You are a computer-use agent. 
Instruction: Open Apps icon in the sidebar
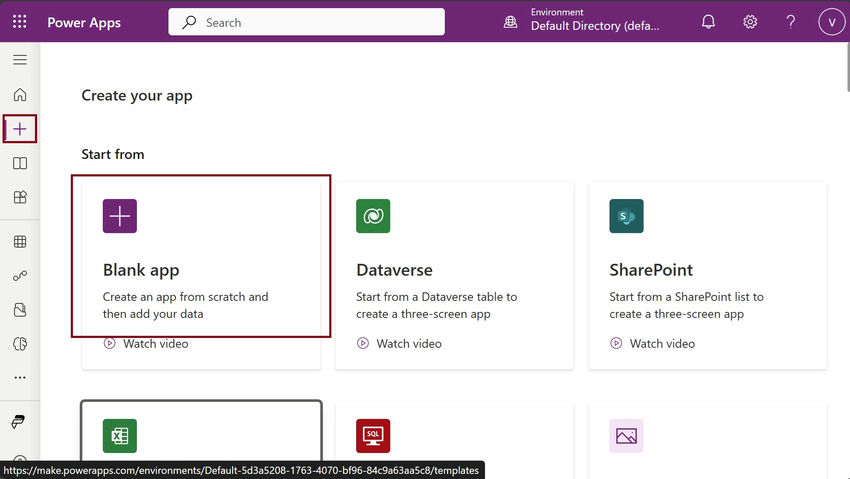coord(20,197)
